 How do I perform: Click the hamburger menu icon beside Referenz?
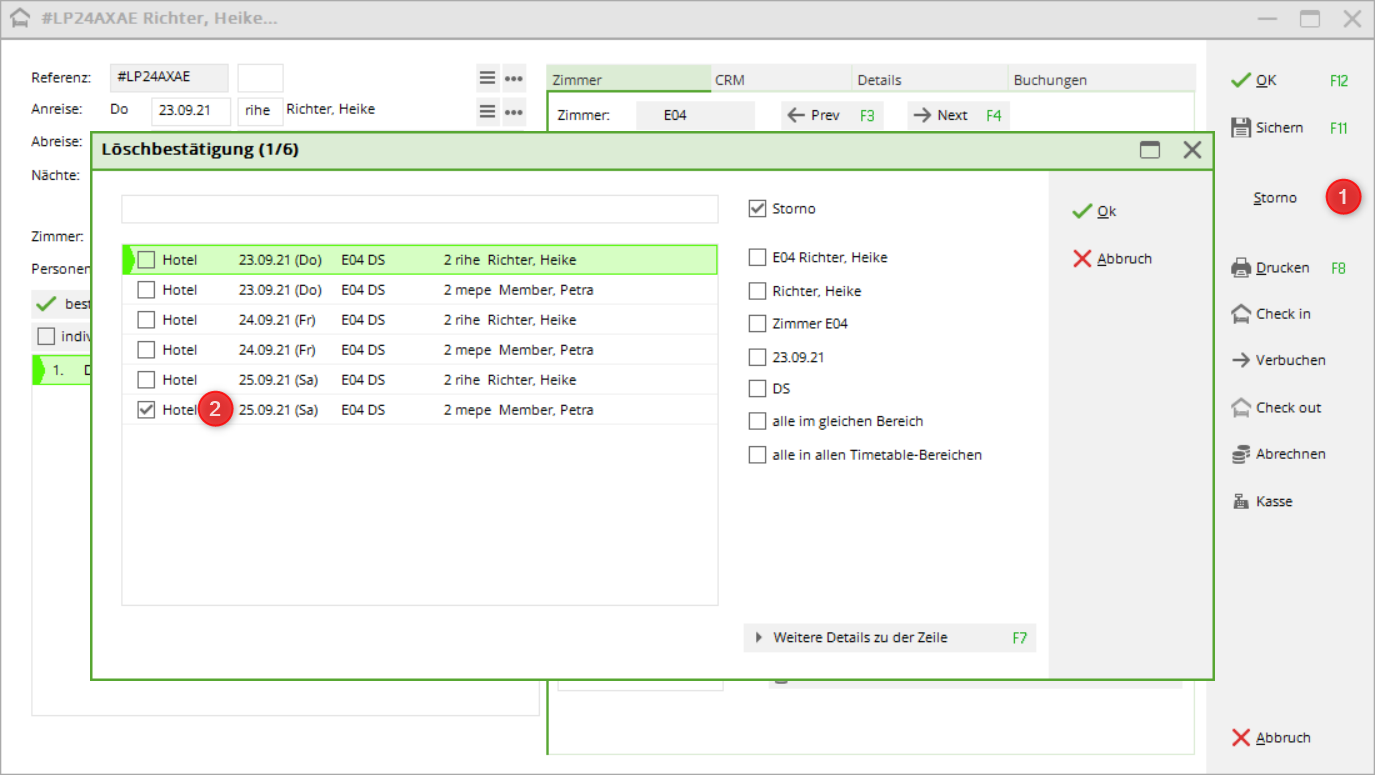pyautogui.click(x=487, y=78)
